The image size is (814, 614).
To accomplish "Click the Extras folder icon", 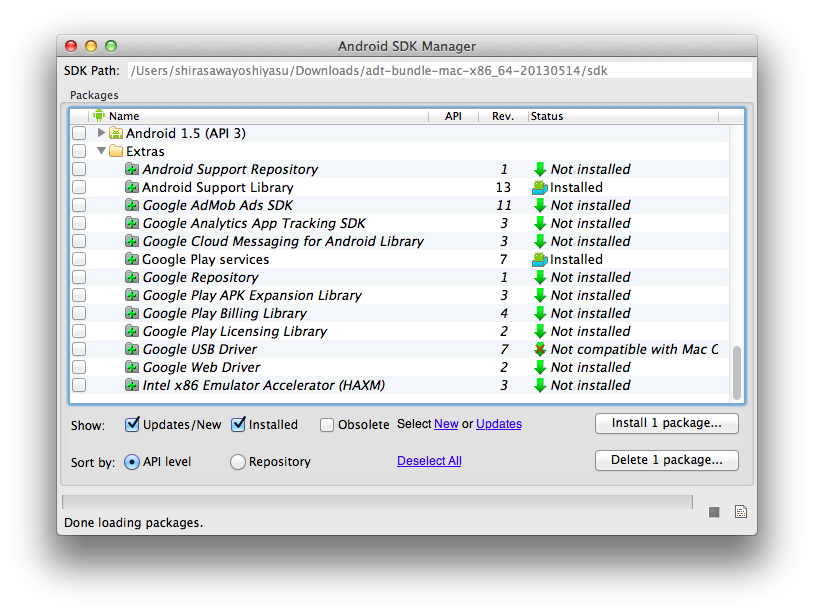I will 116,151.
